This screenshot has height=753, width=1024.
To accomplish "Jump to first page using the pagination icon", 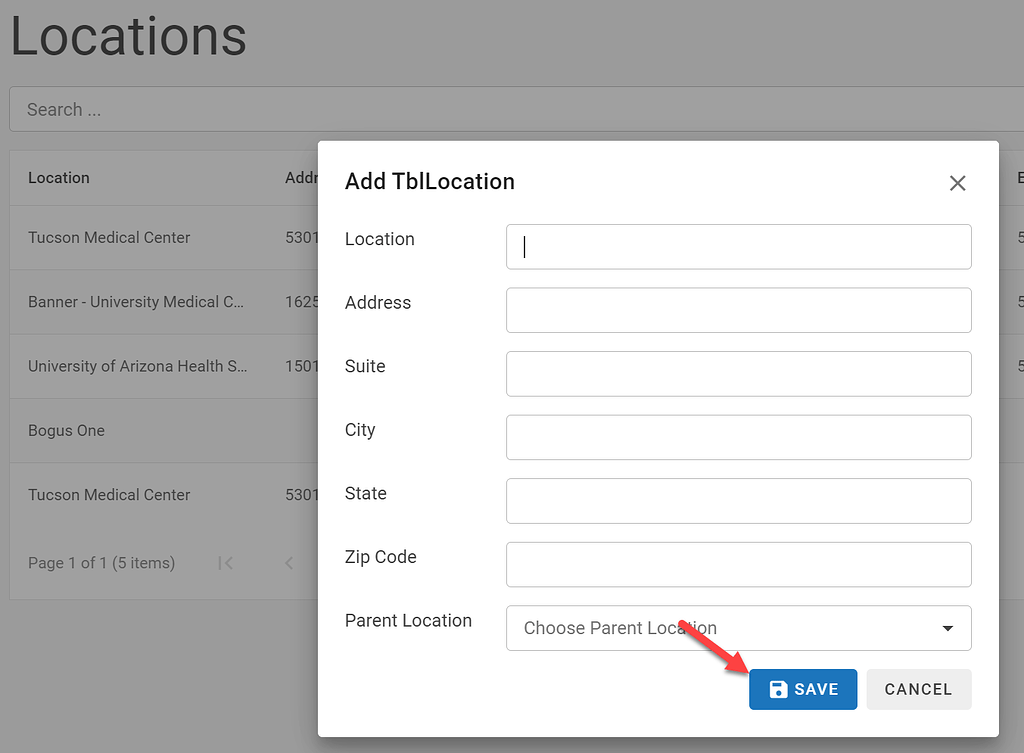I will (225, 563).
